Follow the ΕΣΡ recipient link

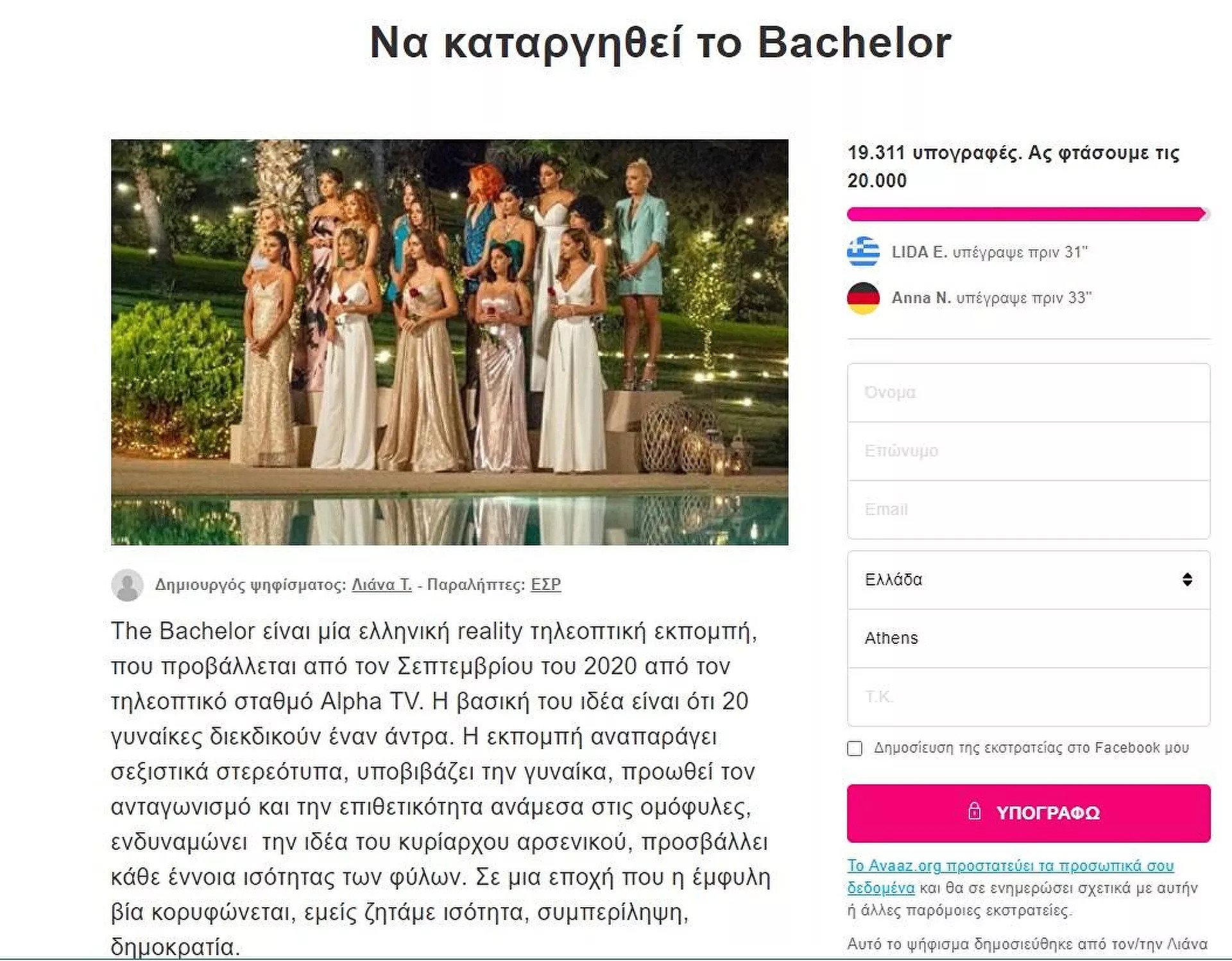pos(545,585)
